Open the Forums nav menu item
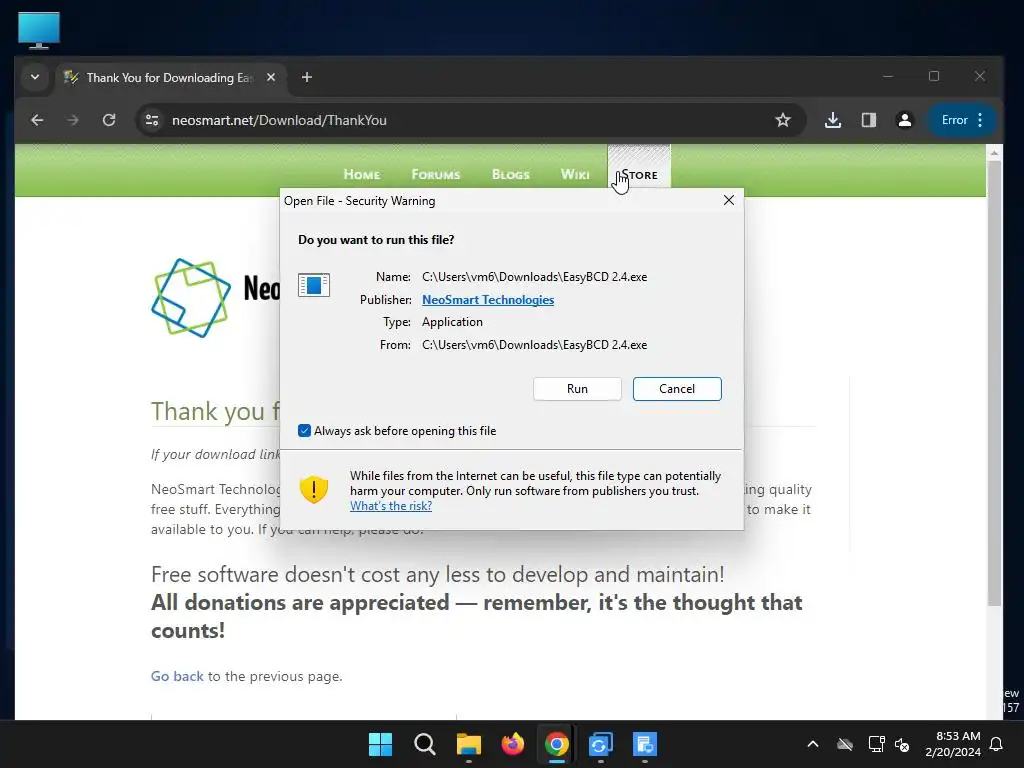This screenshot has height=768, width=1024. point(436,174)
